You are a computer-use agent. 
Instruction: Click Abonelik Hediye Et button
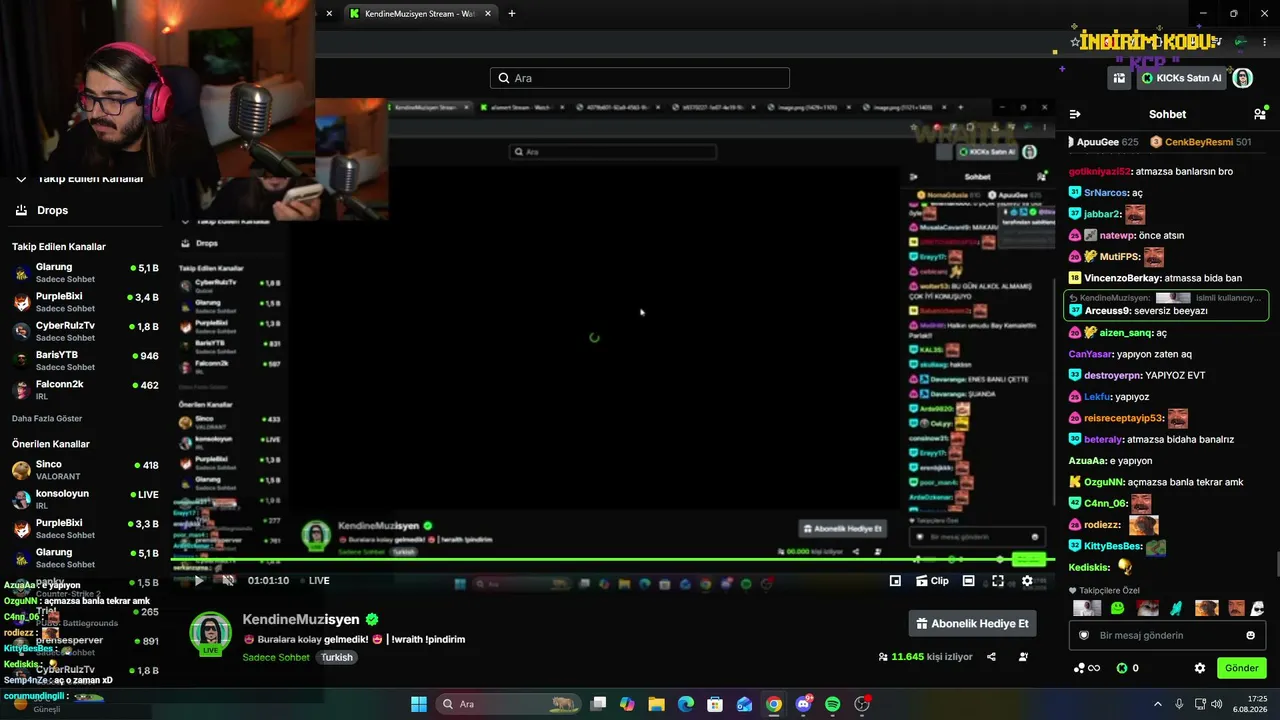(972, 624)
